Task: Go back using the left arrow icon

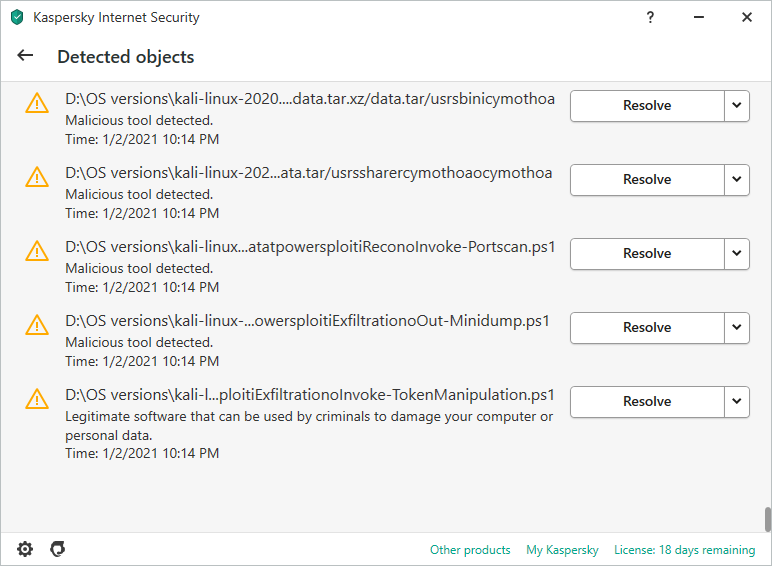Action: pyautogui.click(x=25, y=56)
